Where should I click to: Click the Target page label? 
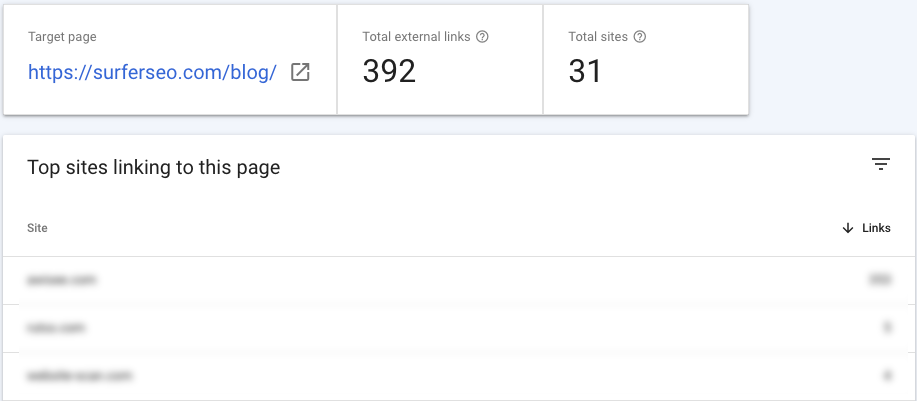[x=62, y=37]
